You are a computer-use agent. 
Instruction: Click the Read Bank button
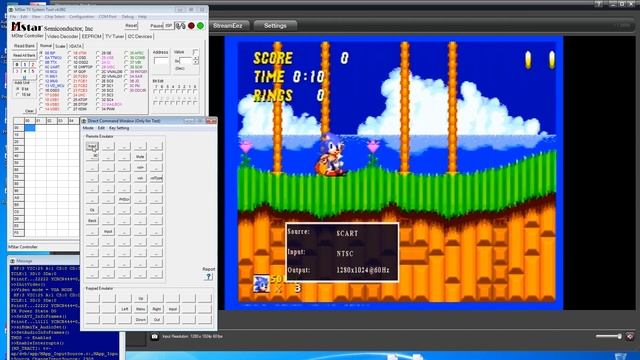click(x=24, y=46)
